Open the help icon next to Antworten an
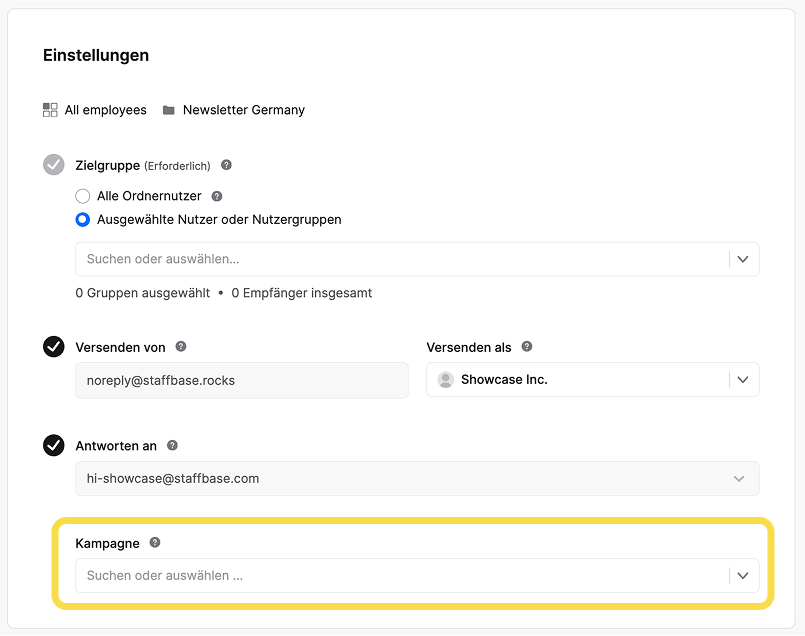Viewport: 805px width, 636px height. click(172, 445)
